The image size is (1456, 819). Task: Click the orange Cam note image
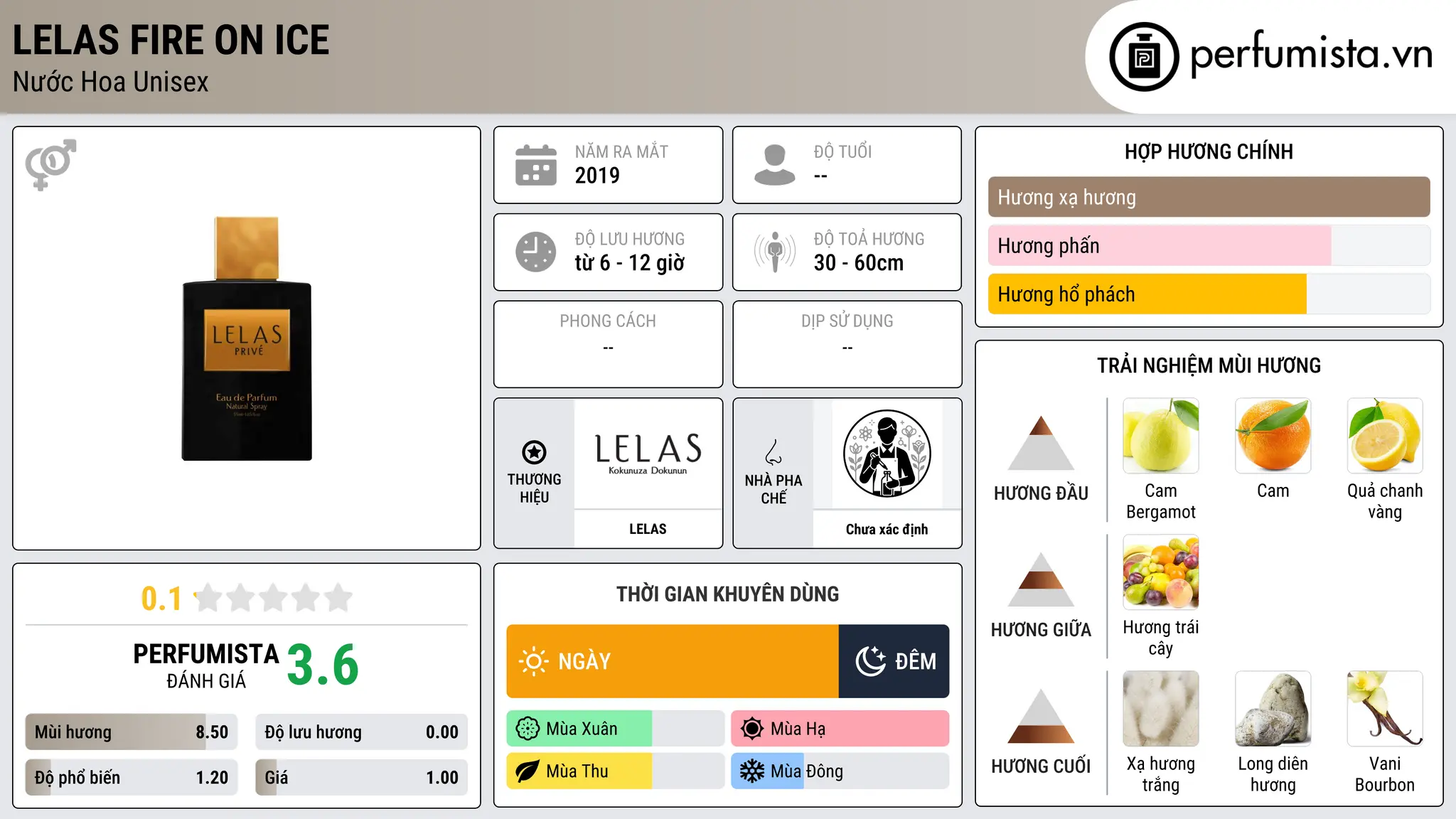[x=1273, y=436]
